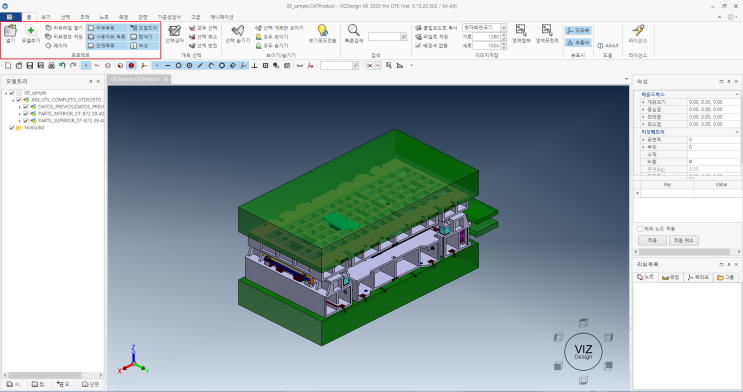The width and height of the screenshot is (743, 392).
Task: Click the red solid sphere toolbar icon
Action: point(131,65)
